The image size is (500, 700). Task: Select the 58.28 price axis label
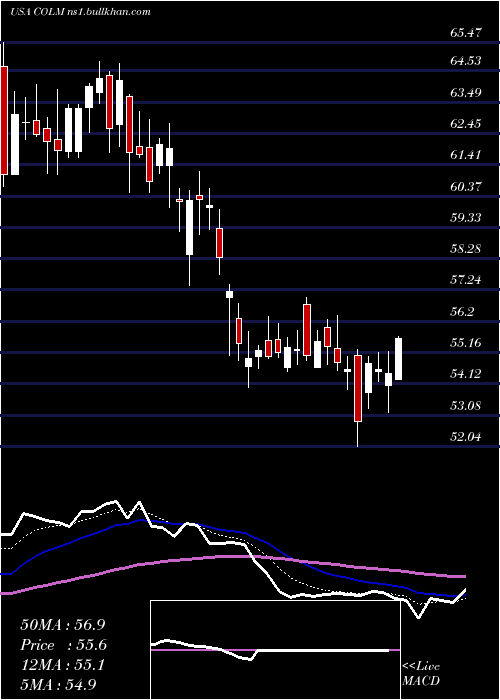[x=466, y=249]
